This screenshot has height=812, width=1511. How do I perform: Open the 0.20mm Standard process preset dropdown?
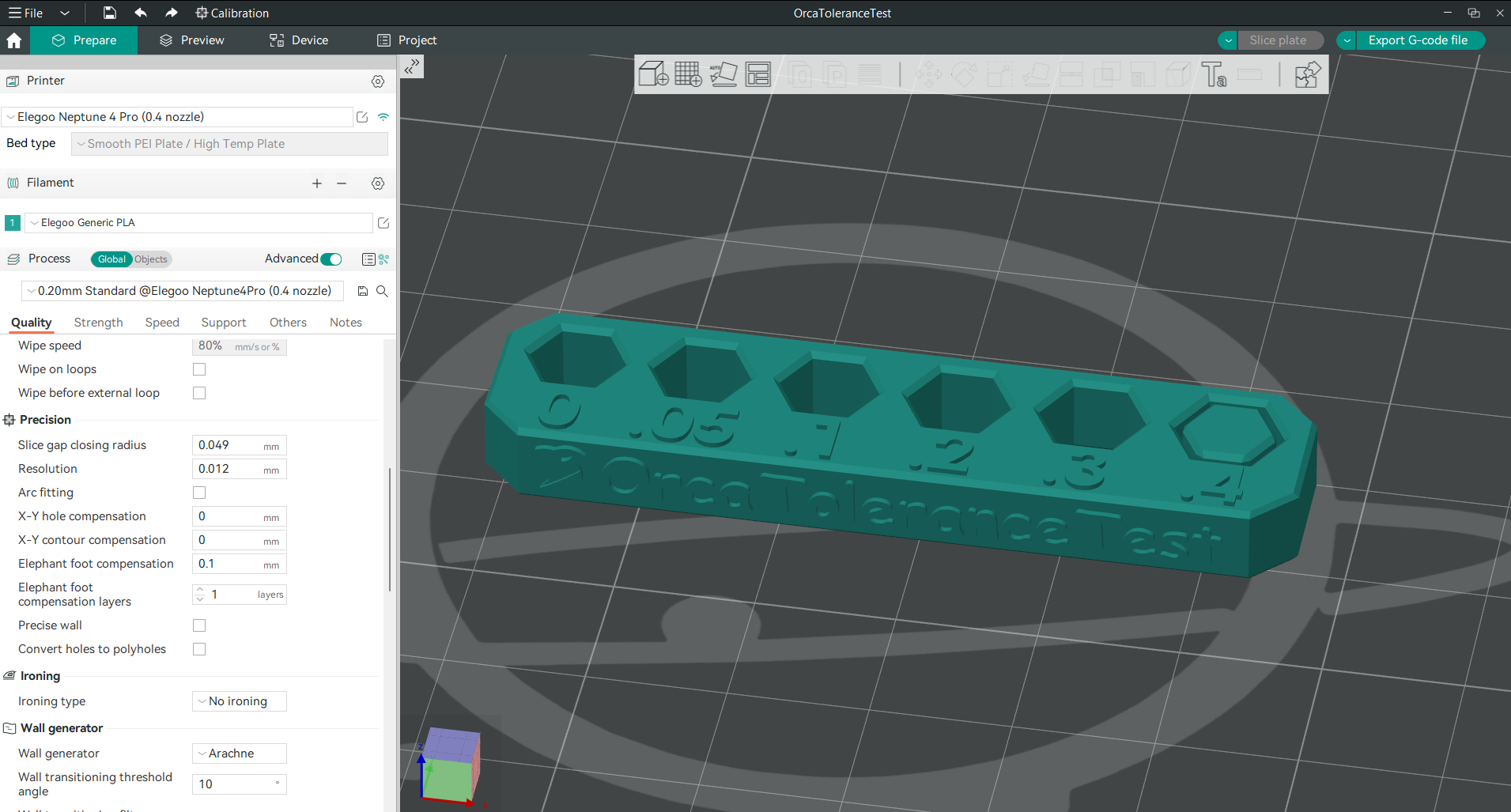(183, 291)
